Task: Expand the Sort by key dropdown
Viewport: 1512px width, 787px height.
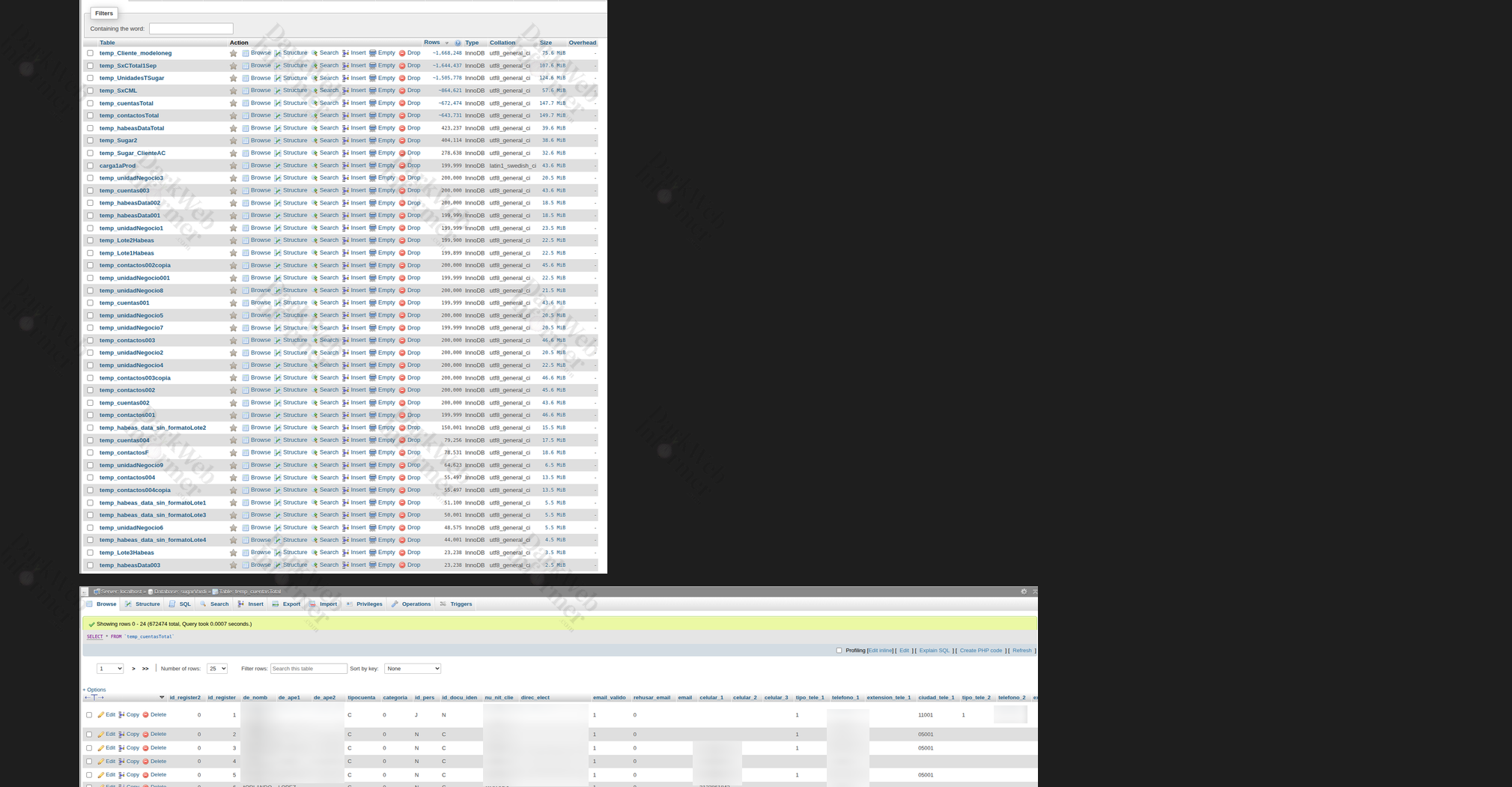Action: point(412,669)
